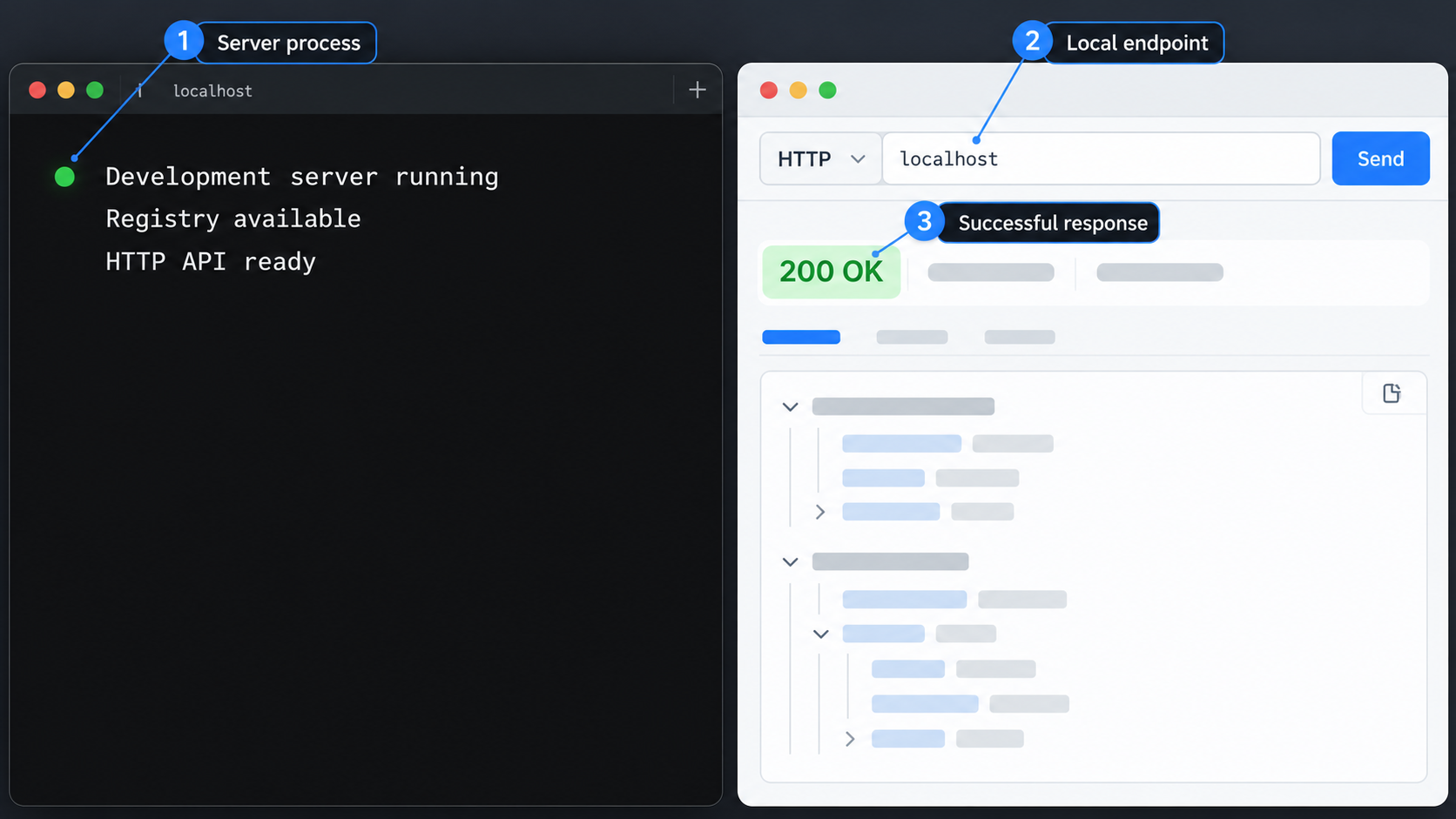This screenshot has width=1456, height=819.
Task: Open the HTTP method dropdown
Action: click(821, 158)
